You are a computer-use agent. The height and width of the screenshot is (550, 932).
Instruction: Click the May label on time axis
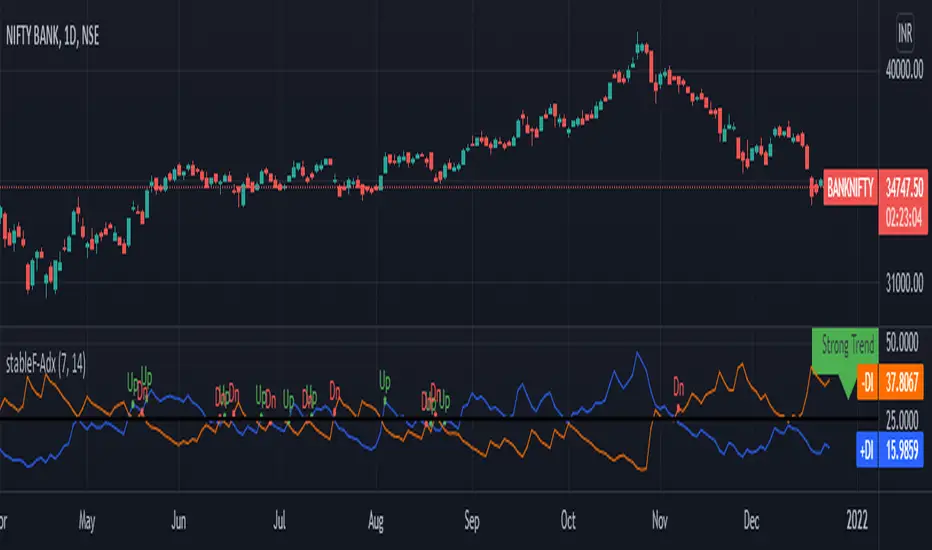(87, 521)
